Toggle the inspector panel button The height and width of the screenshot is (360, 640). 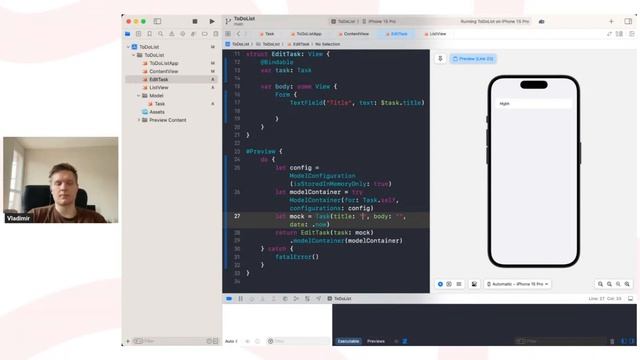[628, 21]
